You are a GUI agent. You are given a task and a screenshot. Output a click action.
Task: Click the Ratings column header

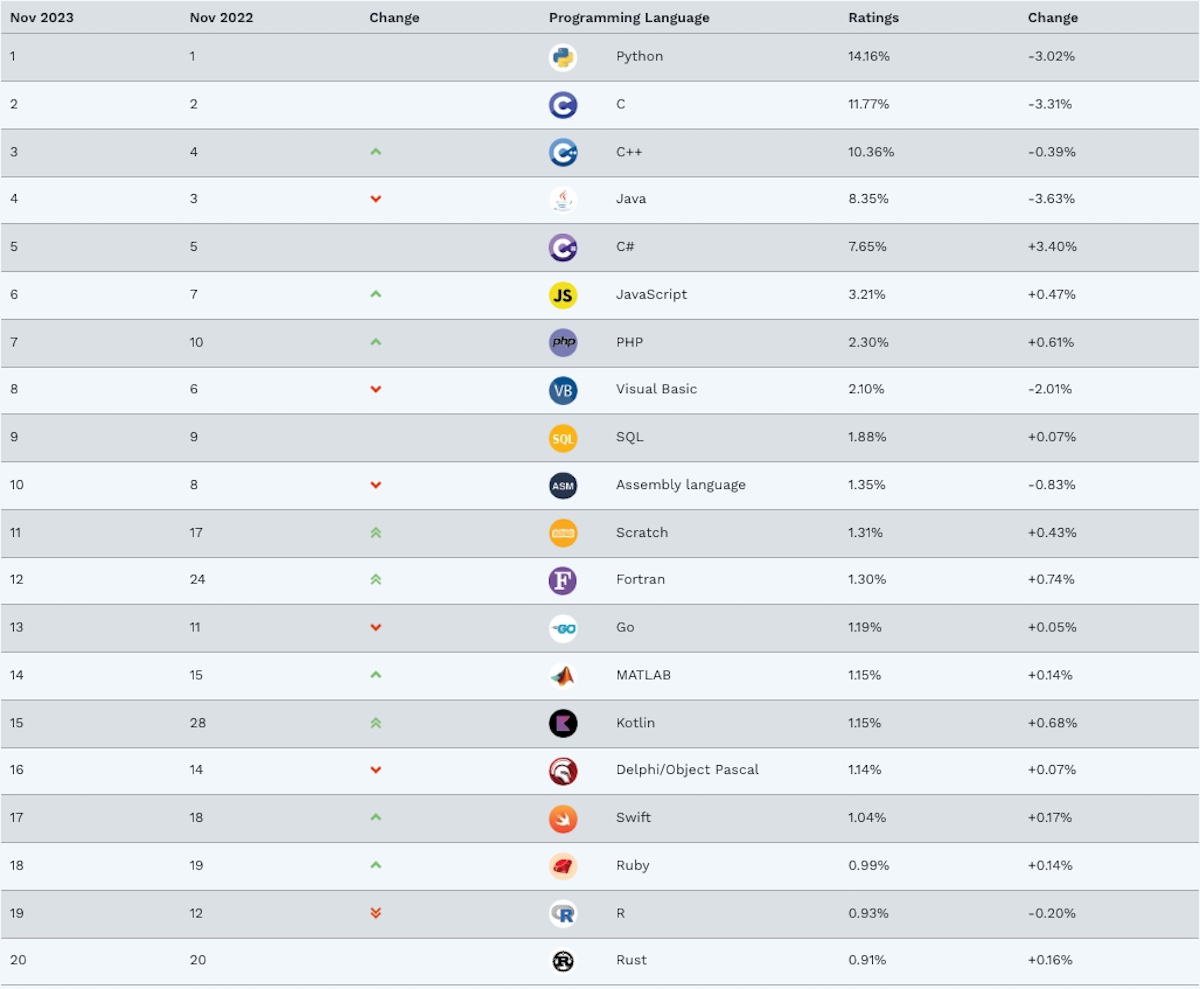tap(873, 18)
